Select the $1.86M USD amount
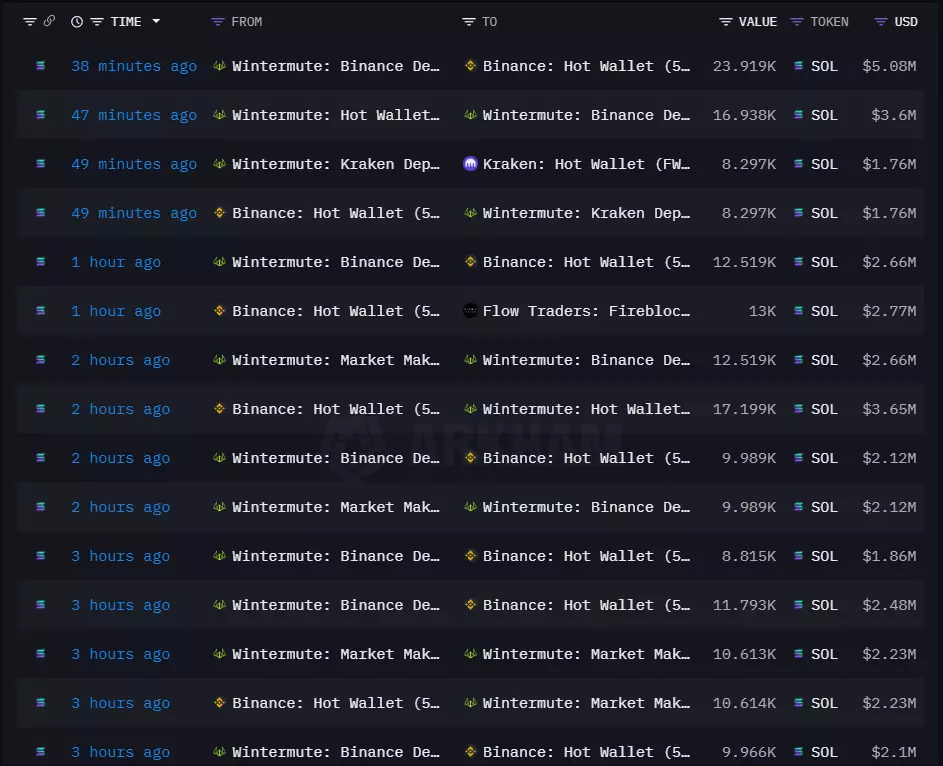Screen dimensions: 943x766 click(x=889, y=556)
